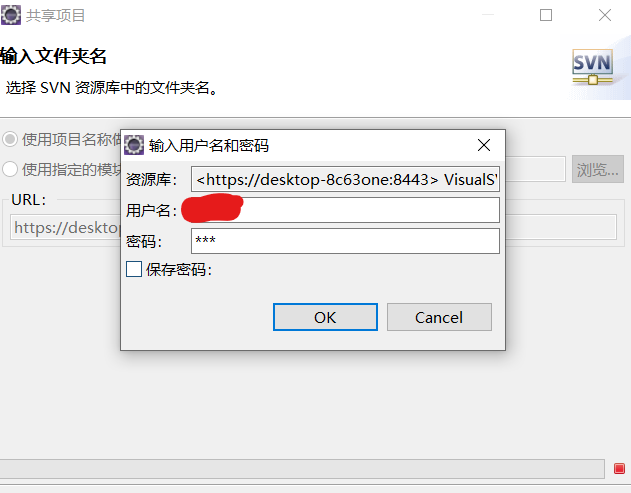631x493 pixels.
Task: Close the 共享项目 window
Action: point(604,15)
